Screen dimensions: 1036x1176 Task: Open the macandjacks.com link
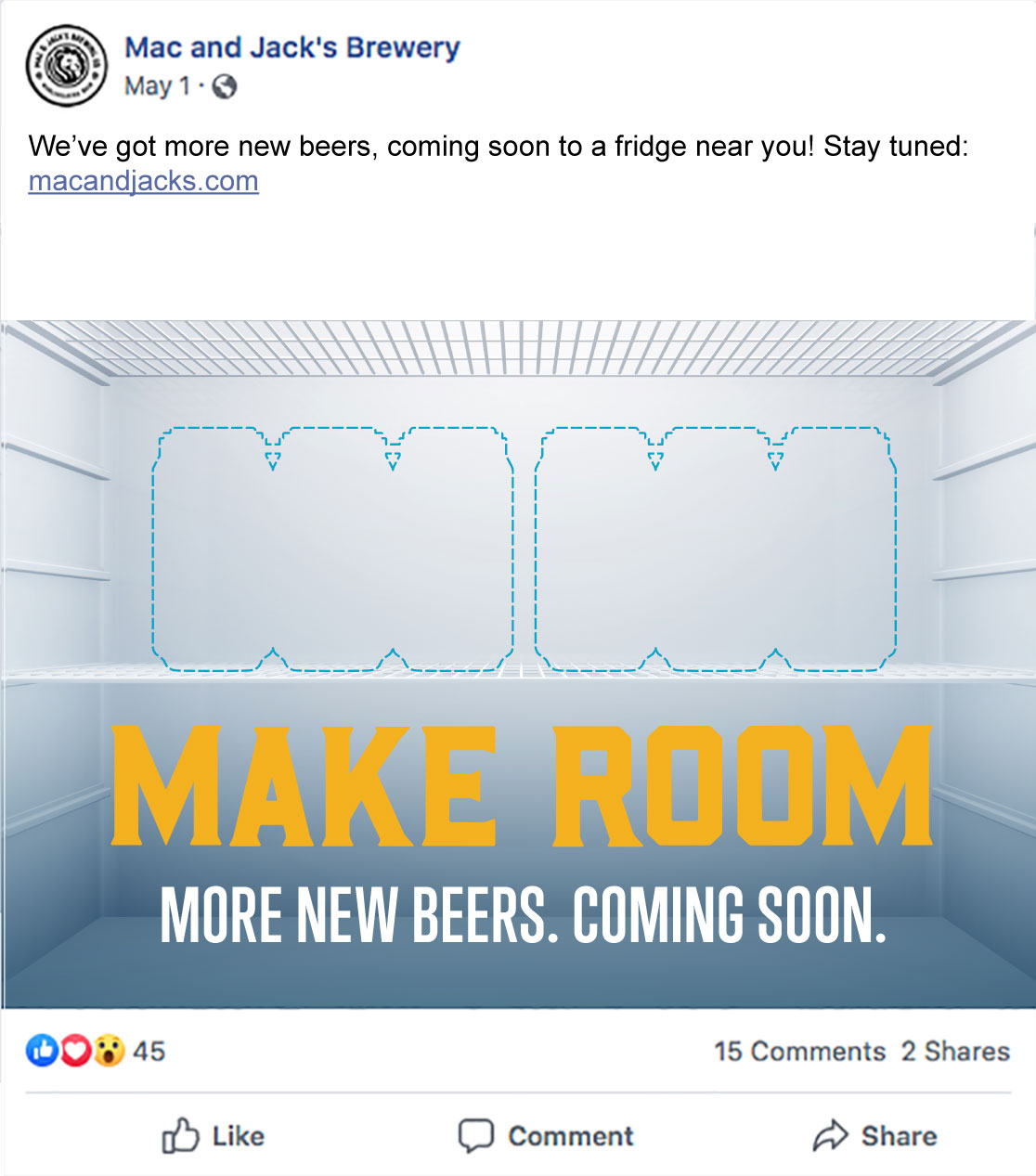[x=143, y=180]
